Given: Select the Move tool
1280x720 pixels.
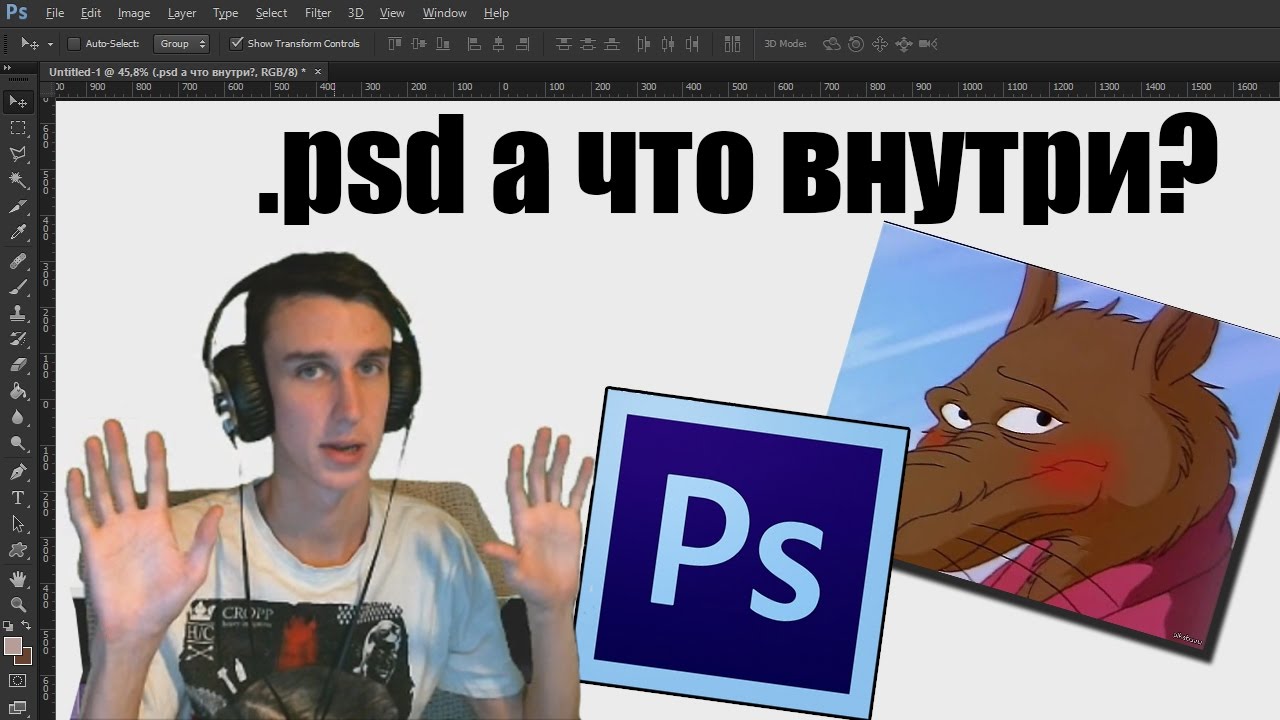Looking at the screenshot, I should (18, 101).
